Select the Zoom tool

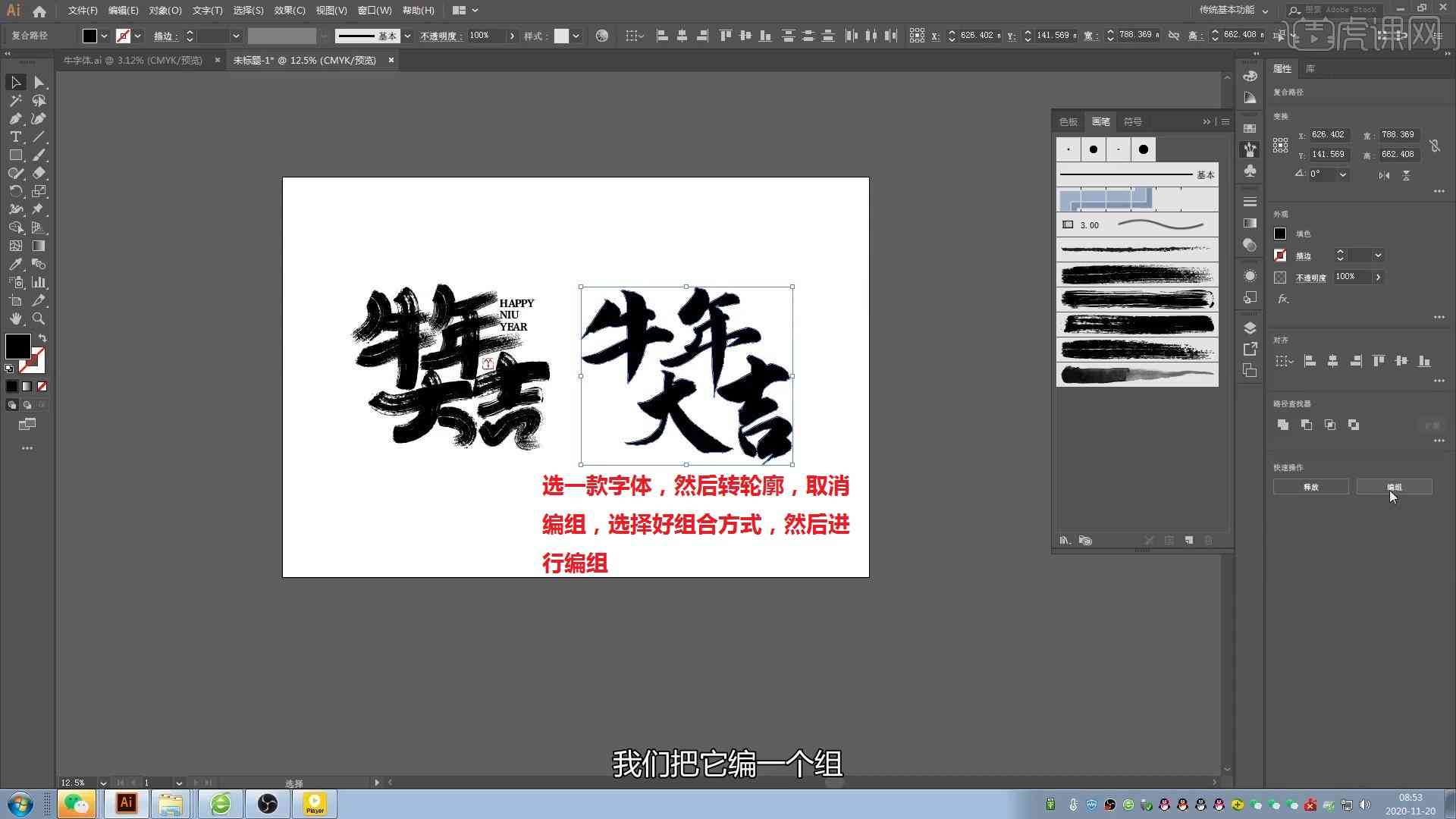(39, 318)
